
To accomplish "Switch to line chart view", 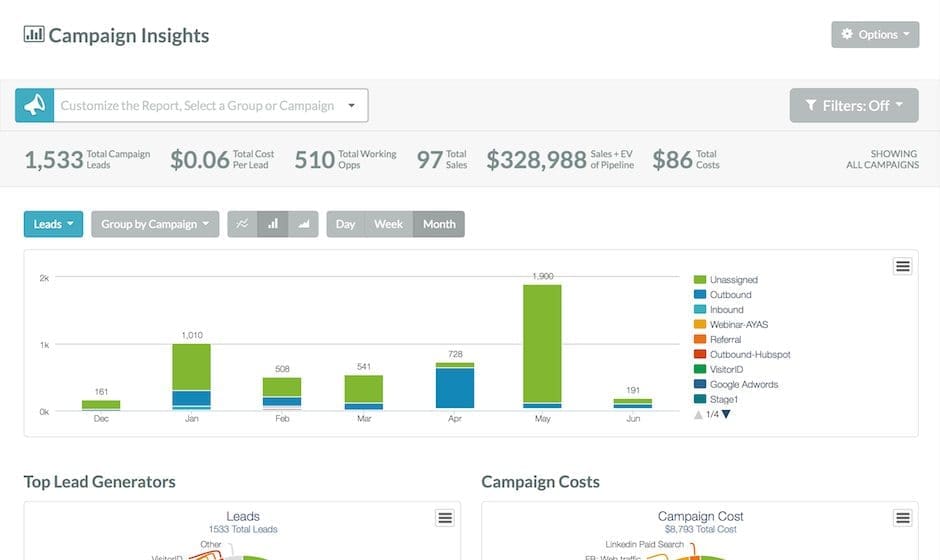I will [242, 224].
